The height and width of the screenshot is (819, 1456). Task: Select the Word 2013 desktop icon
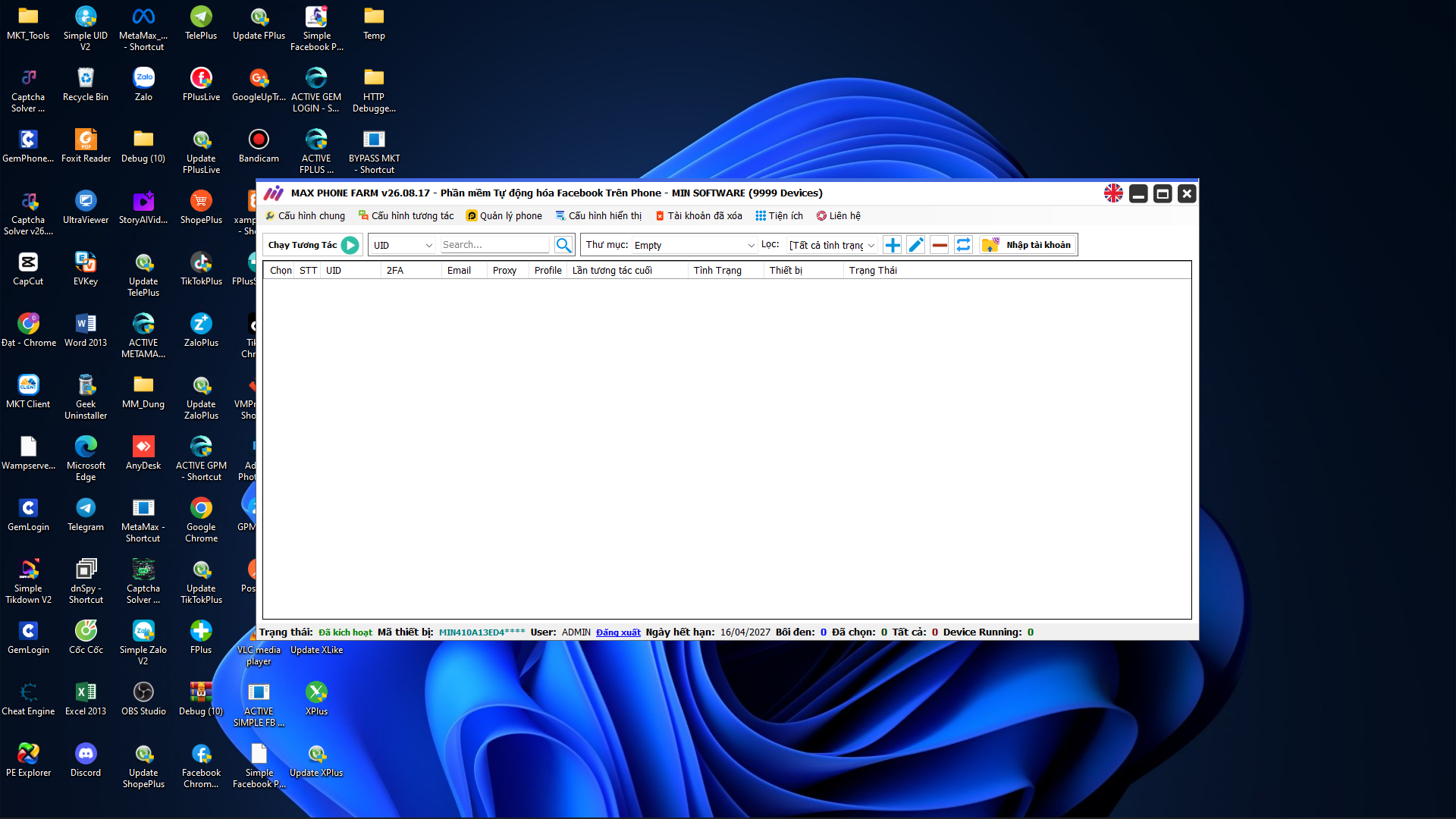(86, 331)
